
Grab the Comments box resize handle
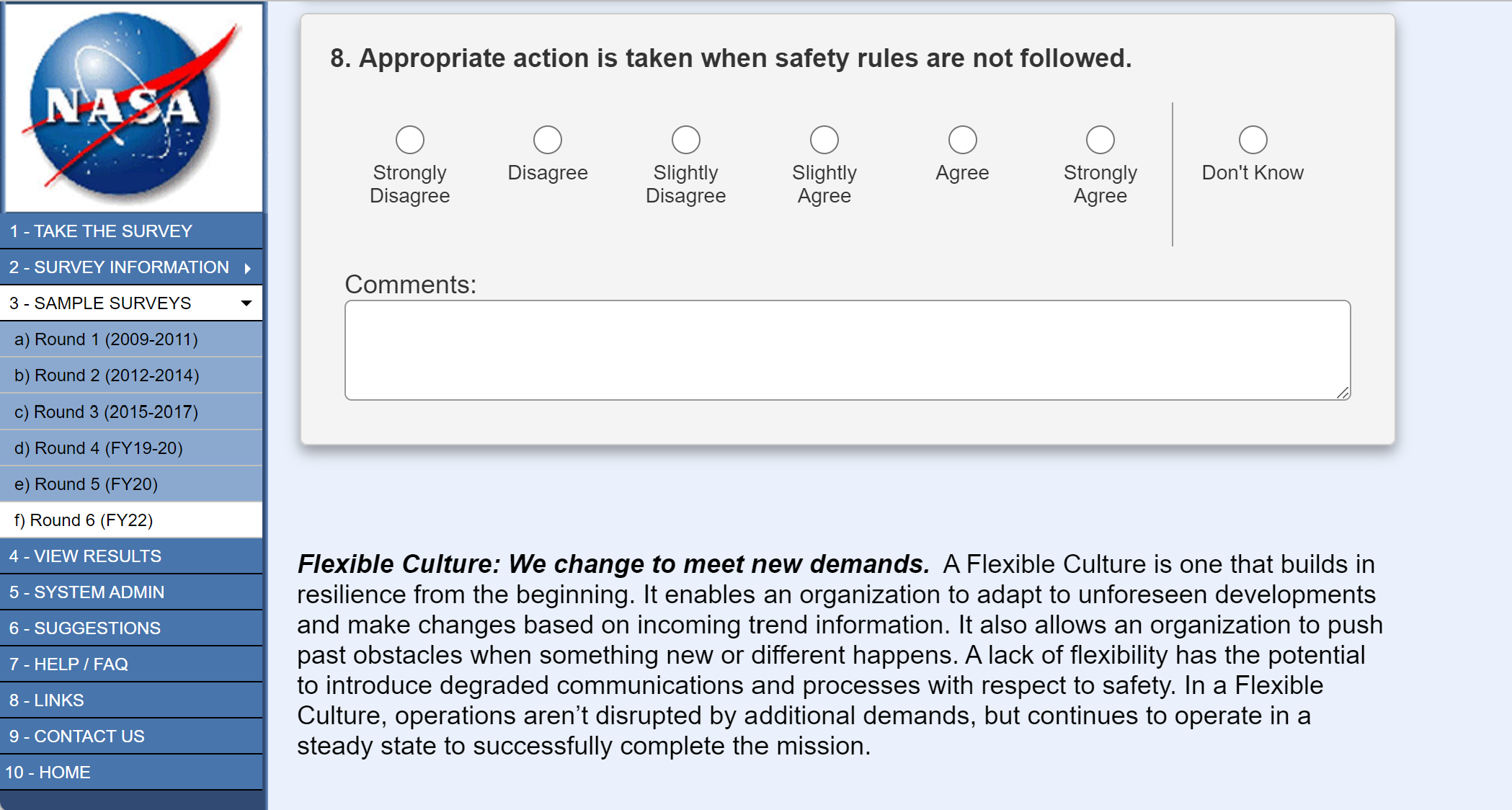point(1343,393)
